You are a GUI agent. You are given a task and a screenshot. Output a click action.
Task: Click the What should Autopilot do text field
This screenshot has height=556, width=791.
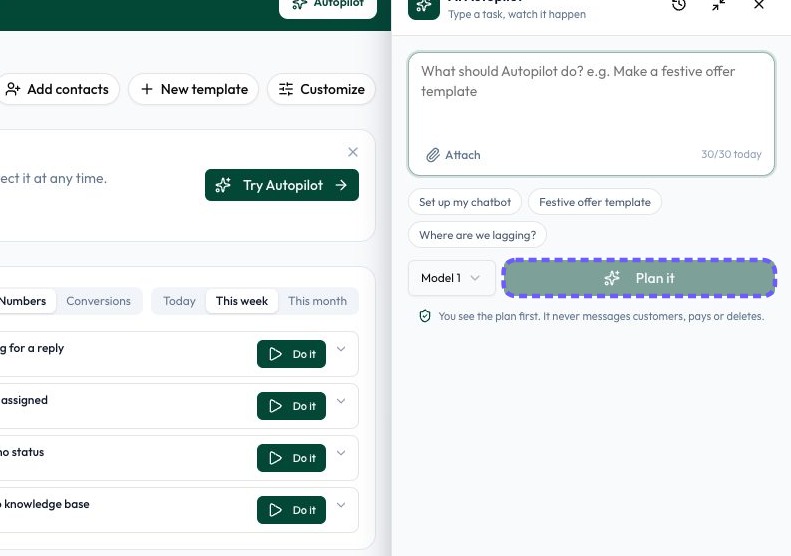point(591,114)
